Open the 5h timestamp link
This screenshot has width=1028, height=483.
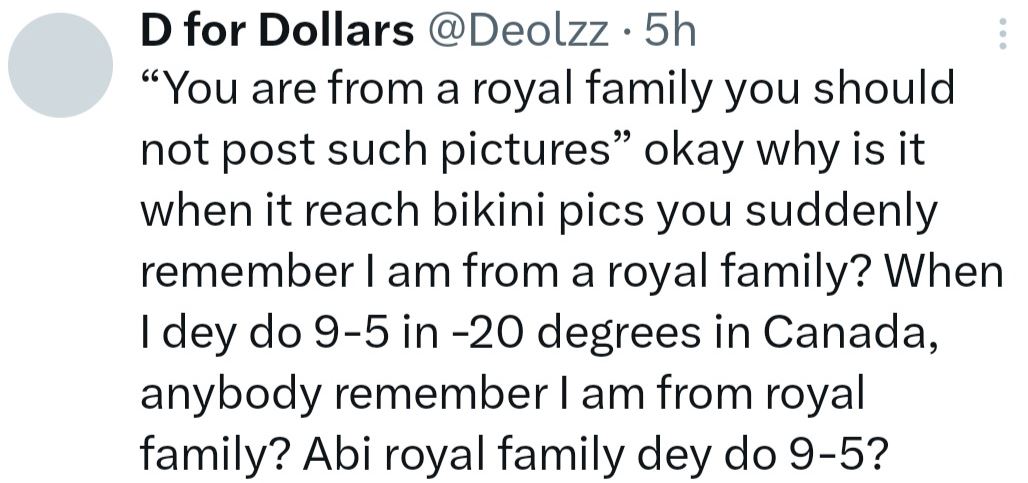(670, 32)
